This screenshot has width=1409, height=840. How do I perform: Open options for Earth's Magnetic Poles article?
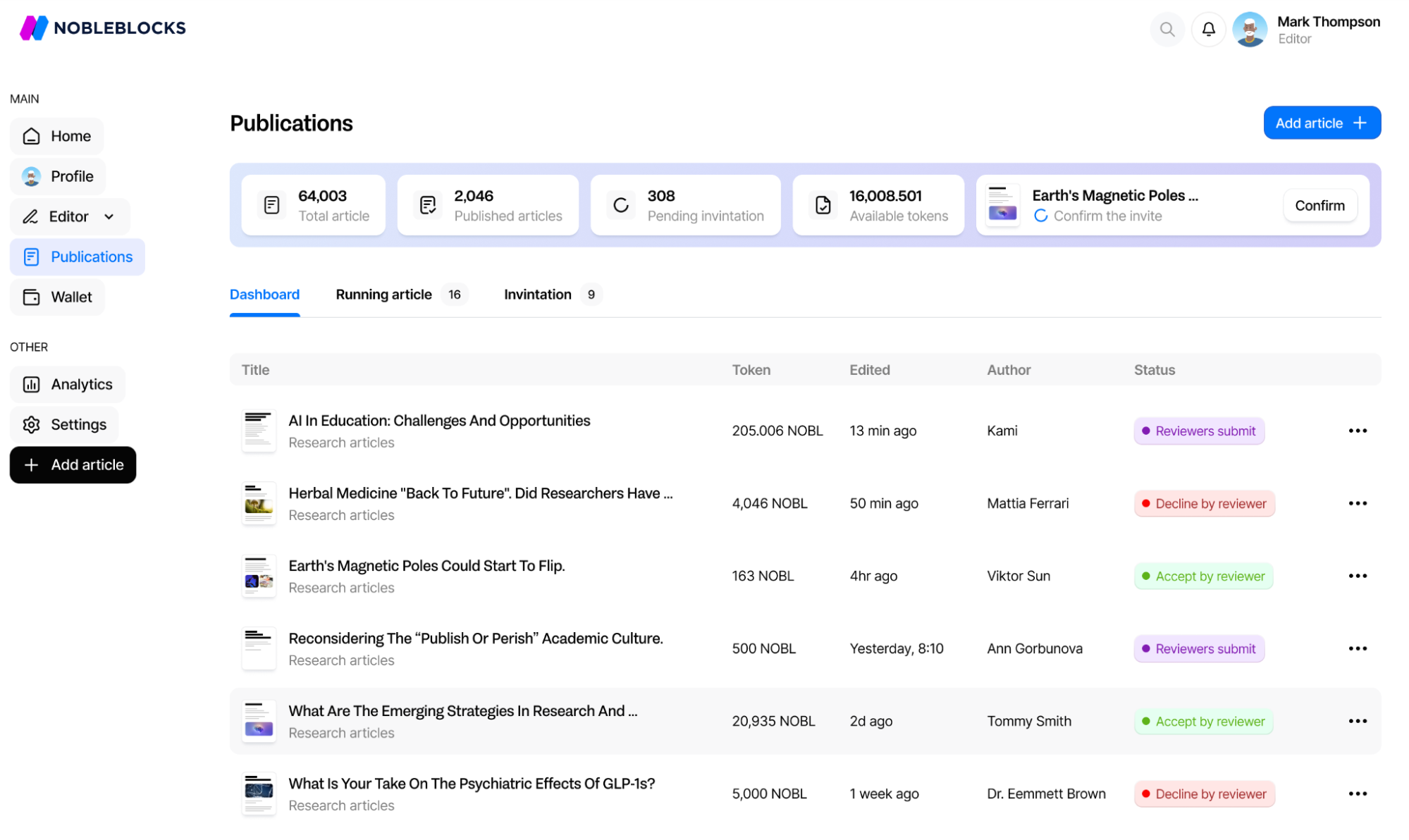1357,575
